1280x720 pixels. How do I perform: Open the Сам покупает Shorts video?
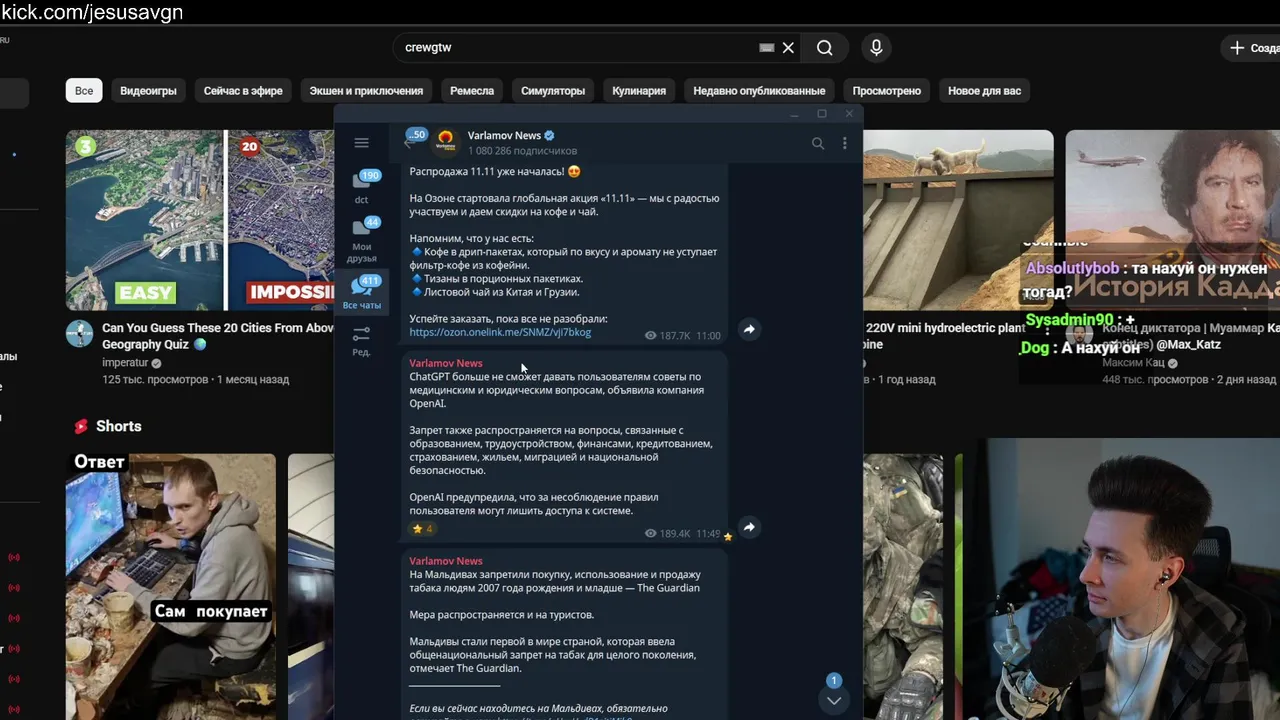click(171, 587)
